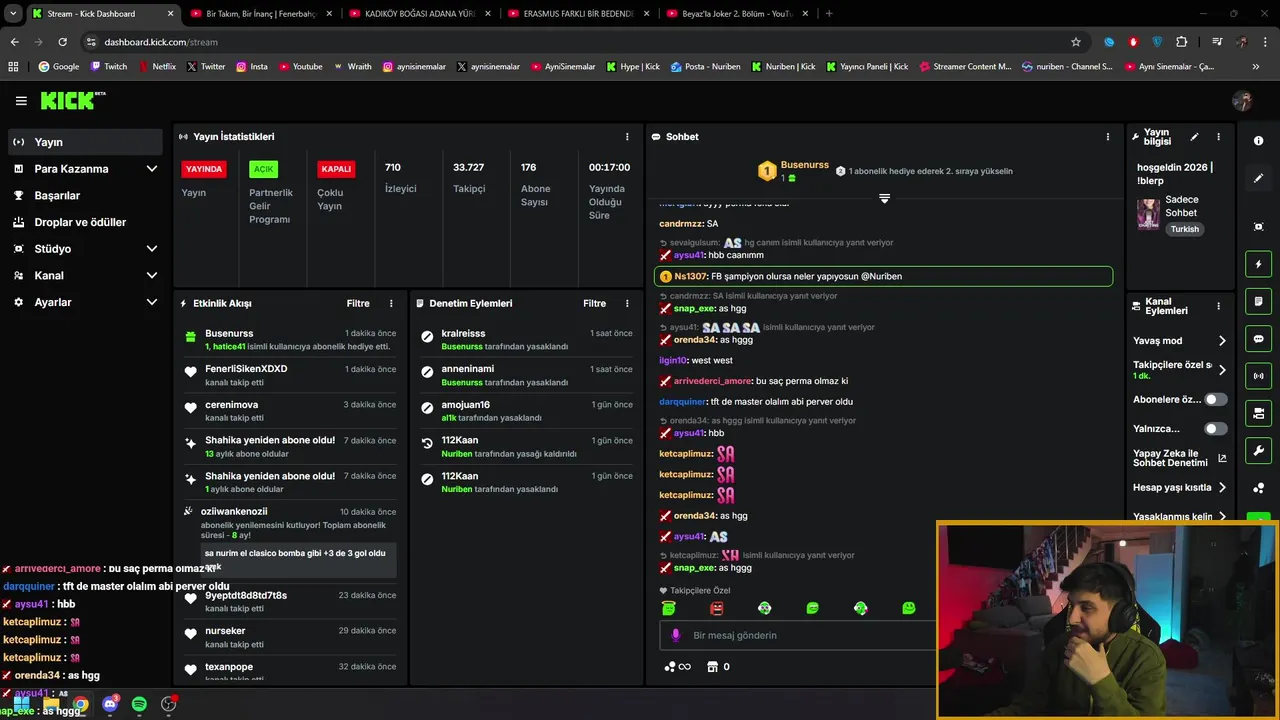Toggle the Yalnızca... chat mode switch
The image size is (1280, 720).
tap(1215, 429)
